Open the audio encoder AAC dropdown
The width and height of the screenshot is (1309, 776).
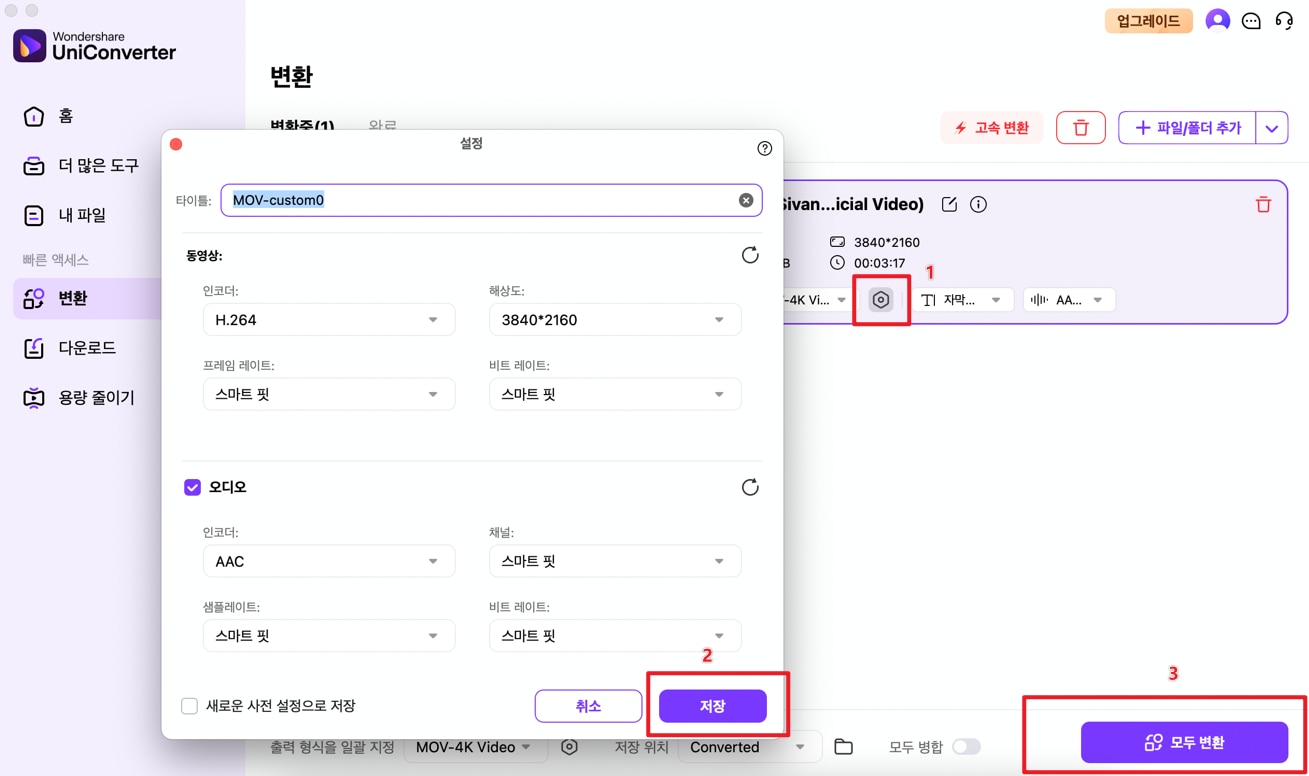point(329,561)
